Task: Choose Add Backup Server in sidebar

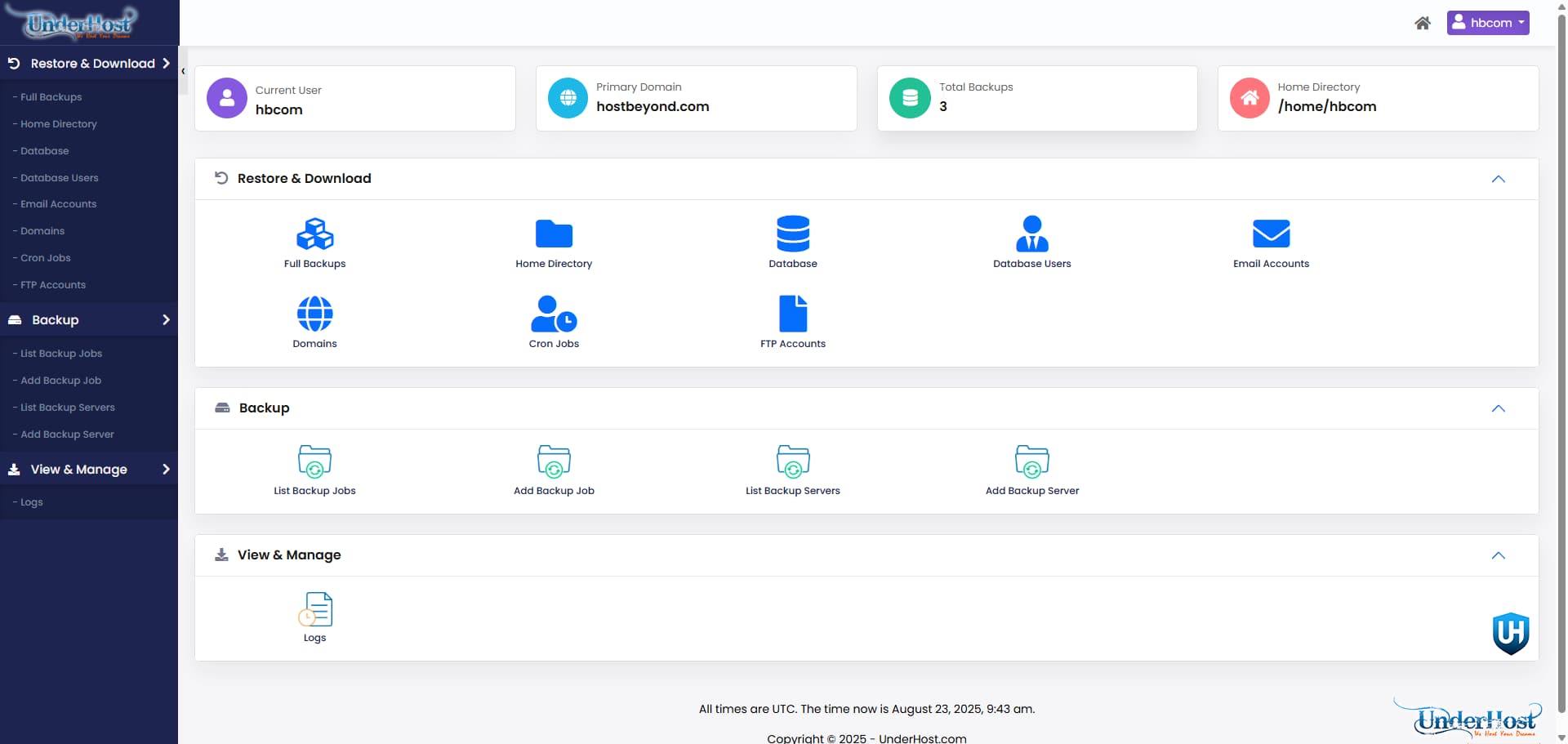Action: [x=67, y=434]
